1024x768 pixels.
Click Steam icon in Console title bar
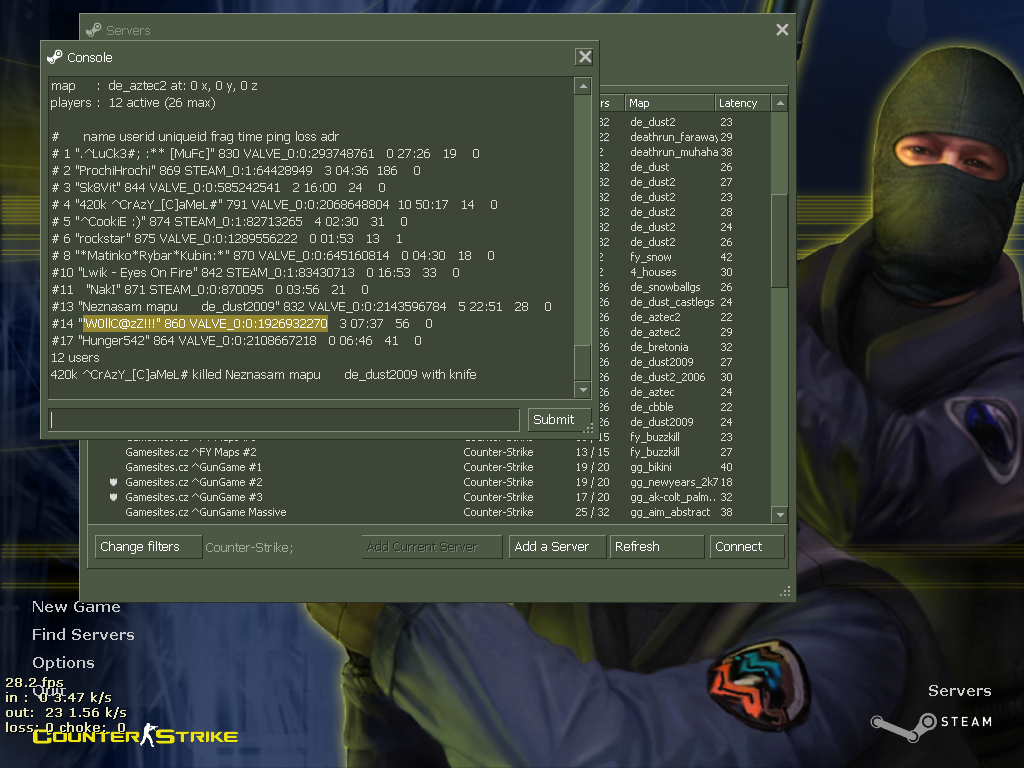[55, 57]
